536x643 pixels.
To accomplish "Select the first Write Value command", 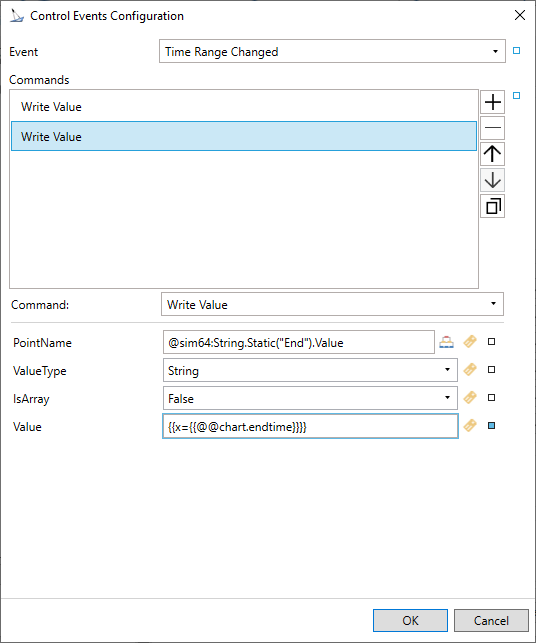I will [x=244, y=107].
